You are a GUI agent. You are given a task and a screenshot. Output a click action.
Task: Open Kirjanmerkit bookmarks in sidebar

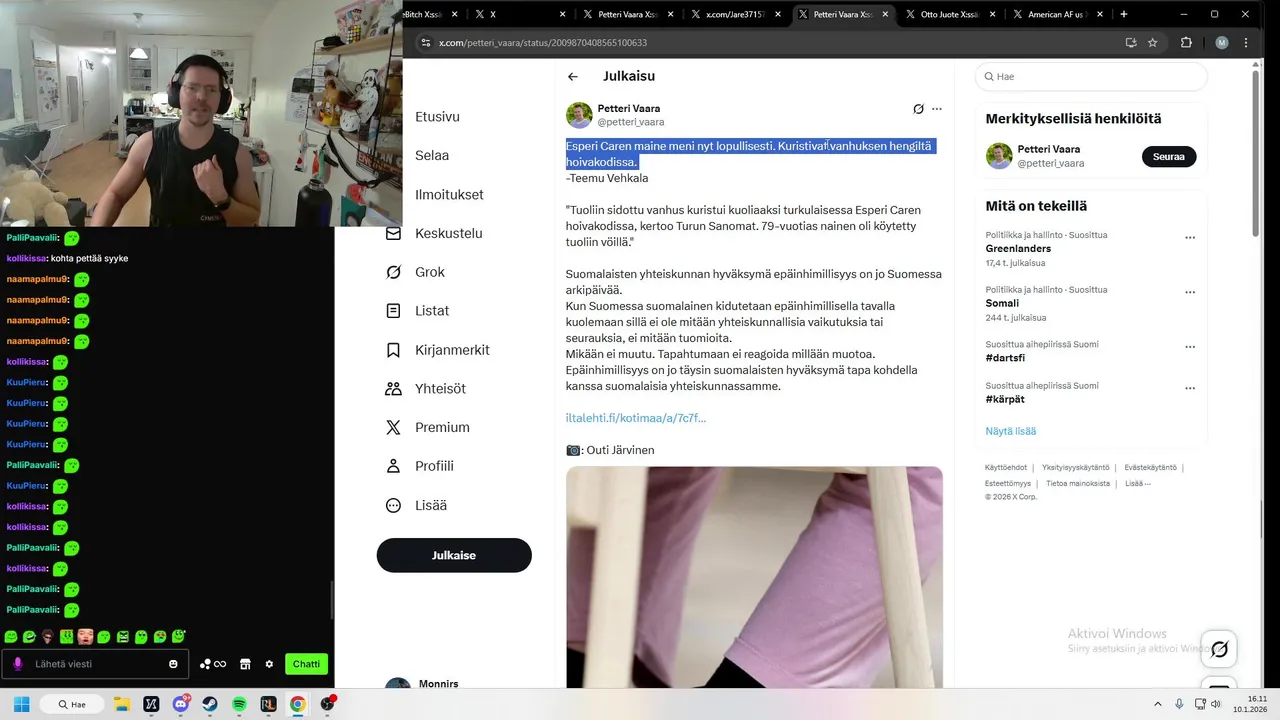[437, 350]
